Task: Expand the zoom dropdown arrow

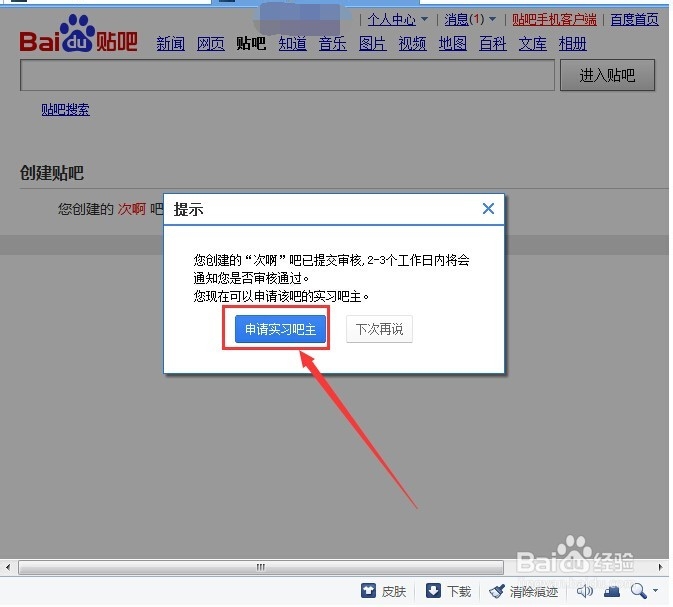Action: pyautogui.click(x=655, y=590)
